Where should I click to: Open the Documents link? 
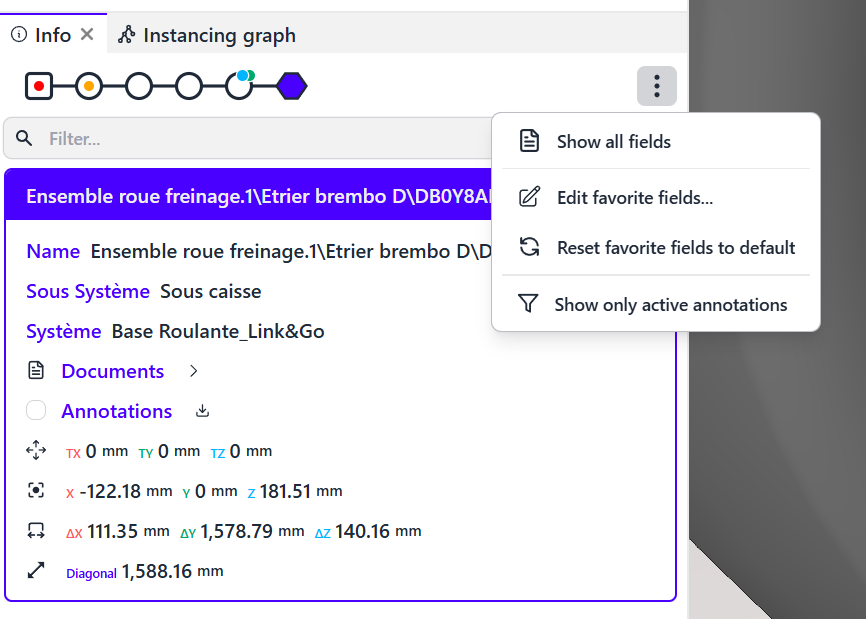(x=112, y=371)
